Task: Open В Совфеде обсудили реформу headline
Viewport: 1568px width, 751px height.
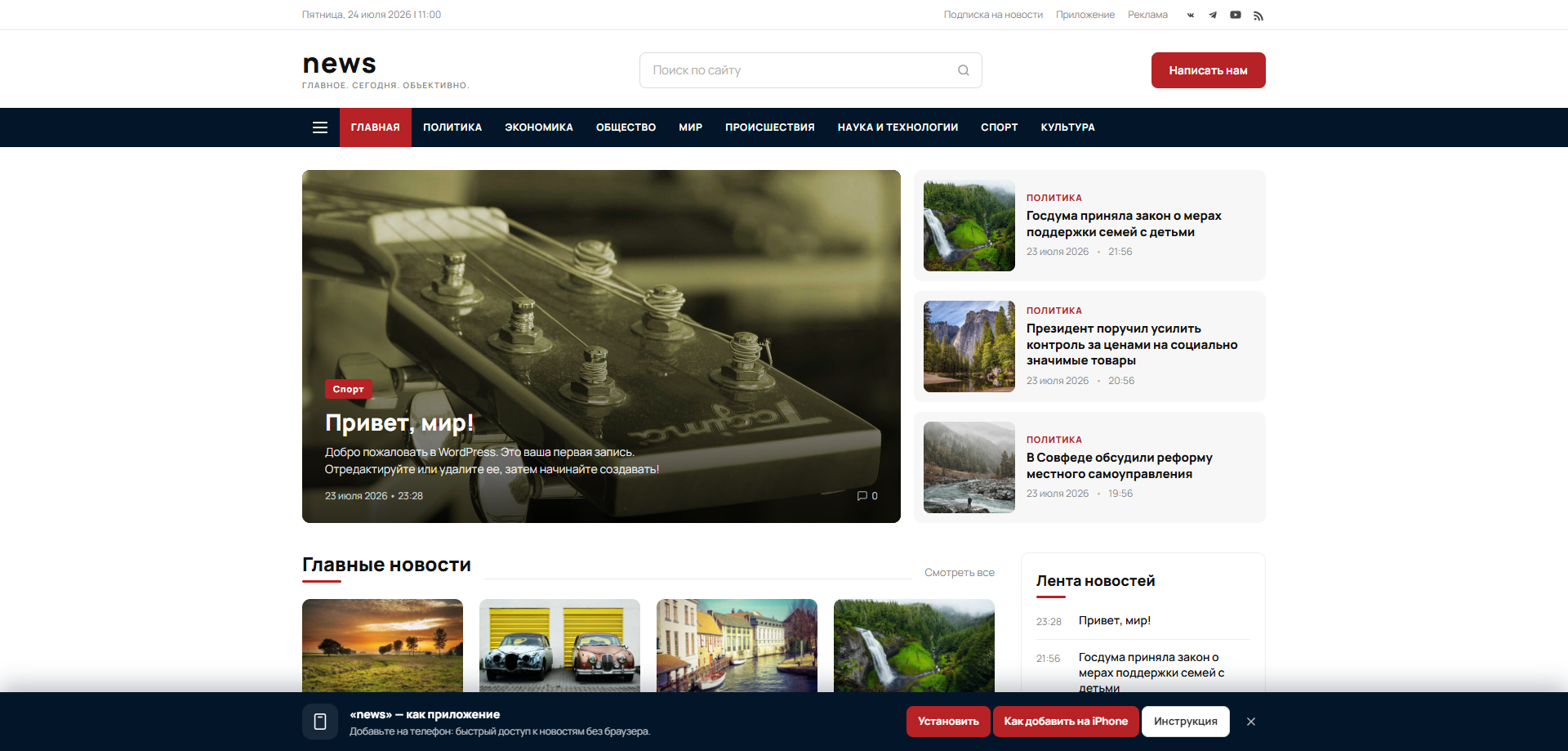Action: 1120,466
